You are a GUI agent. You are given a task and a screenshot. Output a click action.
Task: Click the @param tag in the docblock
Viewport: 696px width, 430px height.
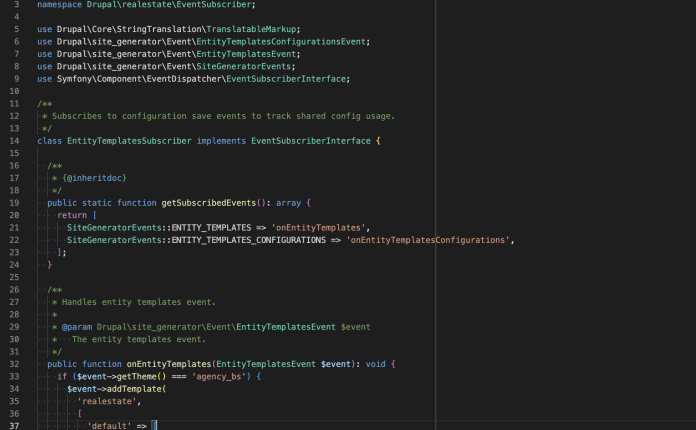[x=77, y=326]
